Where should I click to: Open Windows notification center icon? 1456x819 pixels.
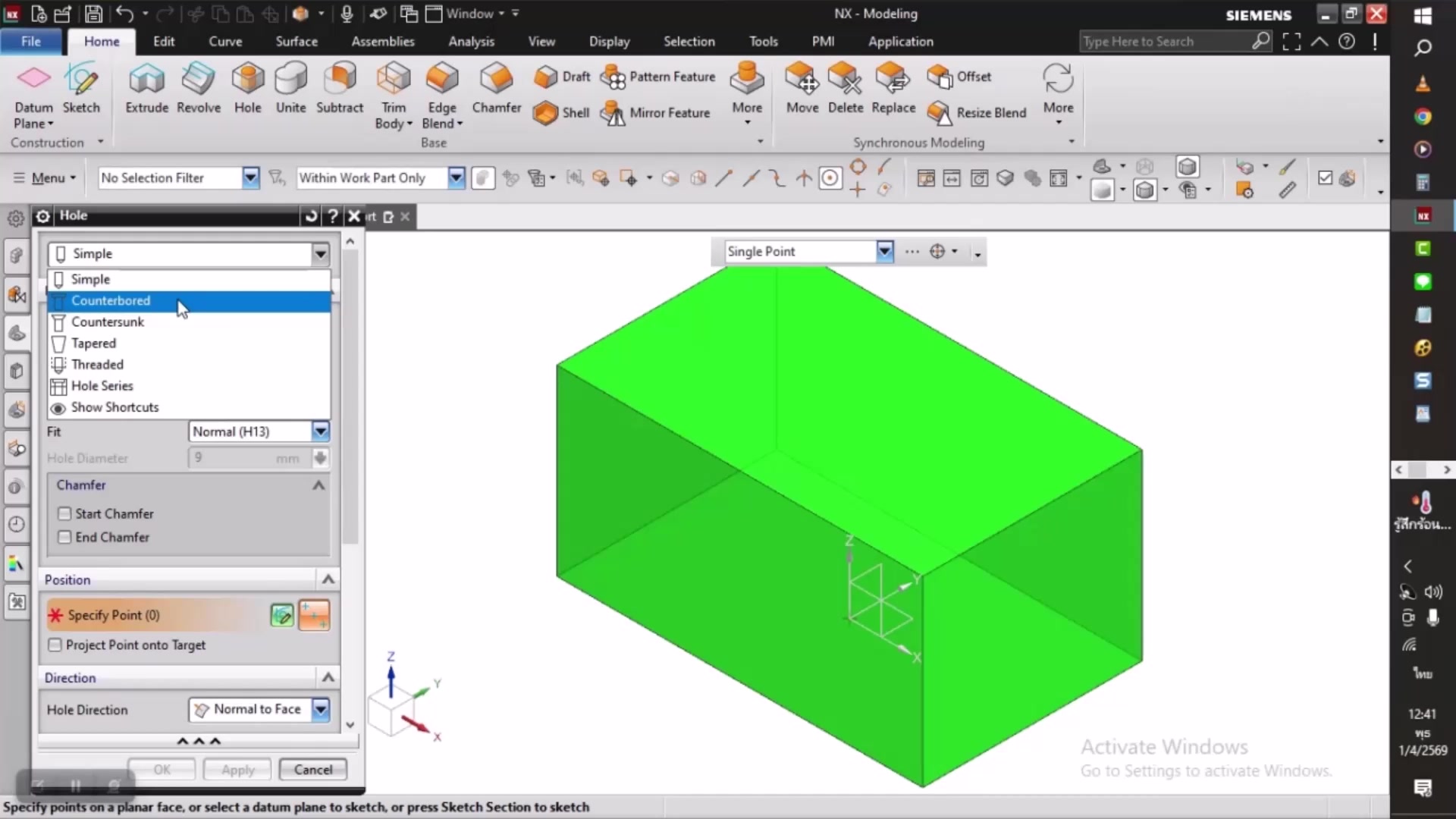1423,788
